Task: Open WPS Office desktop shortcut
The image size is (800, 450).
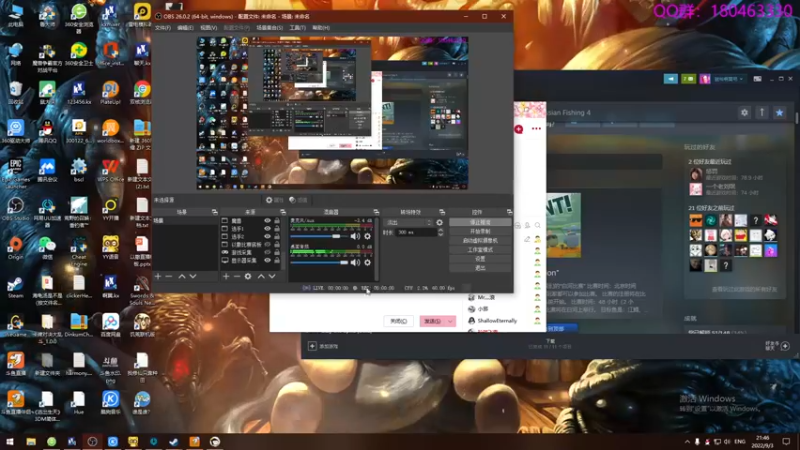Action: coord(110,170)
